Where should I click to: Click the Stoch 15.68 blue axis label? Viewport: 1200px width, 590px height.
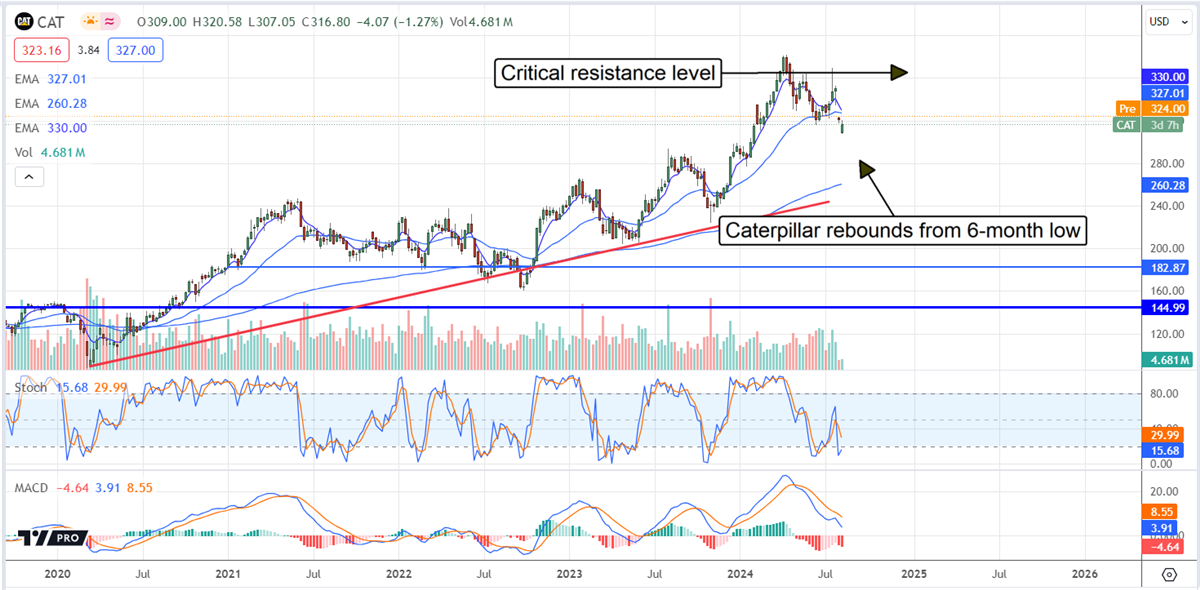[x=1164, y=451]
